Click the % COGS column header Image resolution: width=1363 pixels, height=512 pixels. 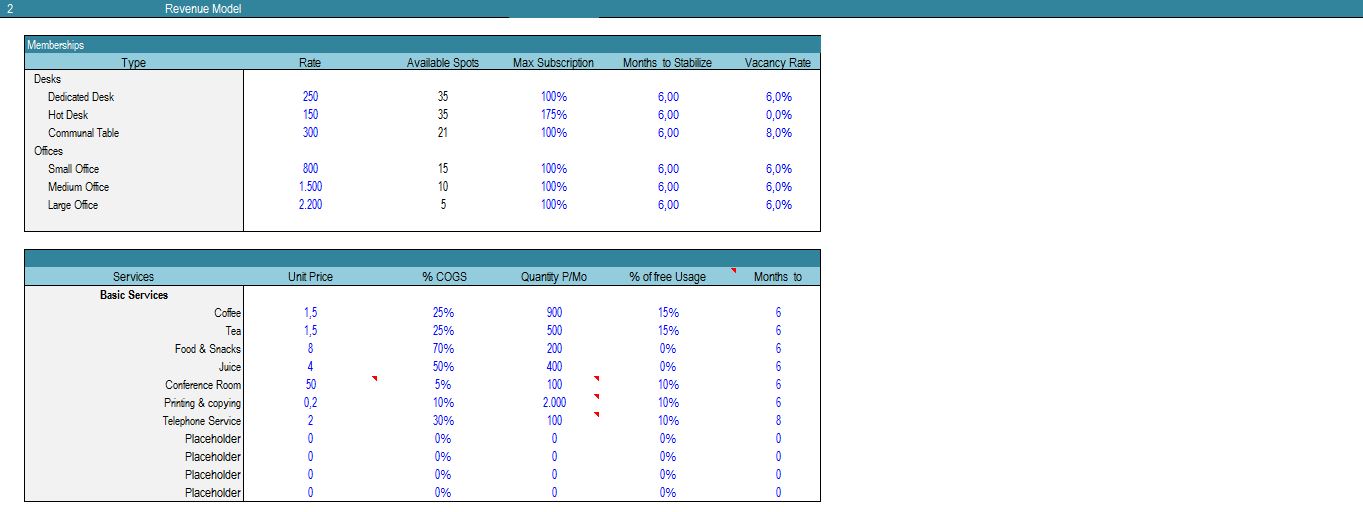tap(443, 277)
